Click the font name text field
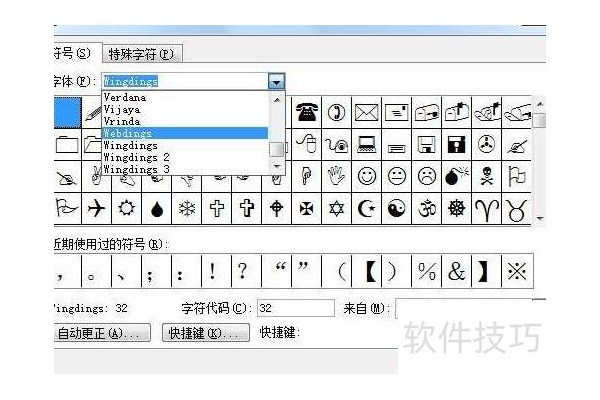 (185, 81)
